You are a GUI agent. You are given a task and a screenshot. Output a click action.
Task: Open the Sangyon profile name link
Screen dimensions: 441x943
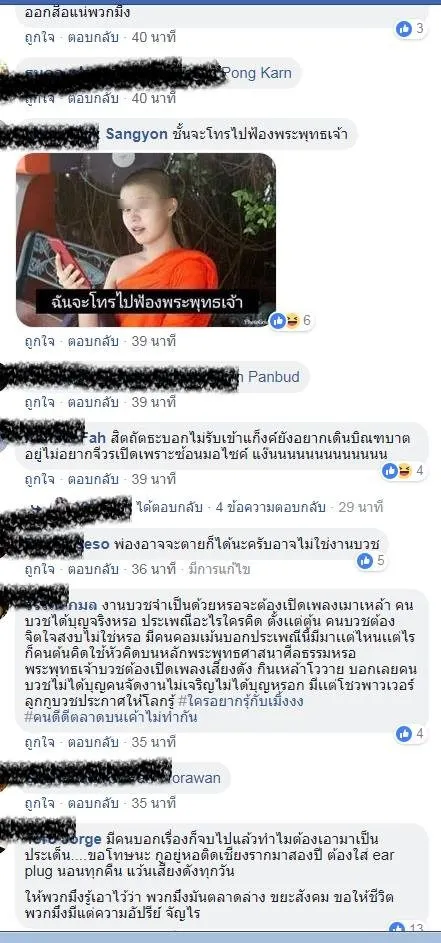(x=137, y=134)
